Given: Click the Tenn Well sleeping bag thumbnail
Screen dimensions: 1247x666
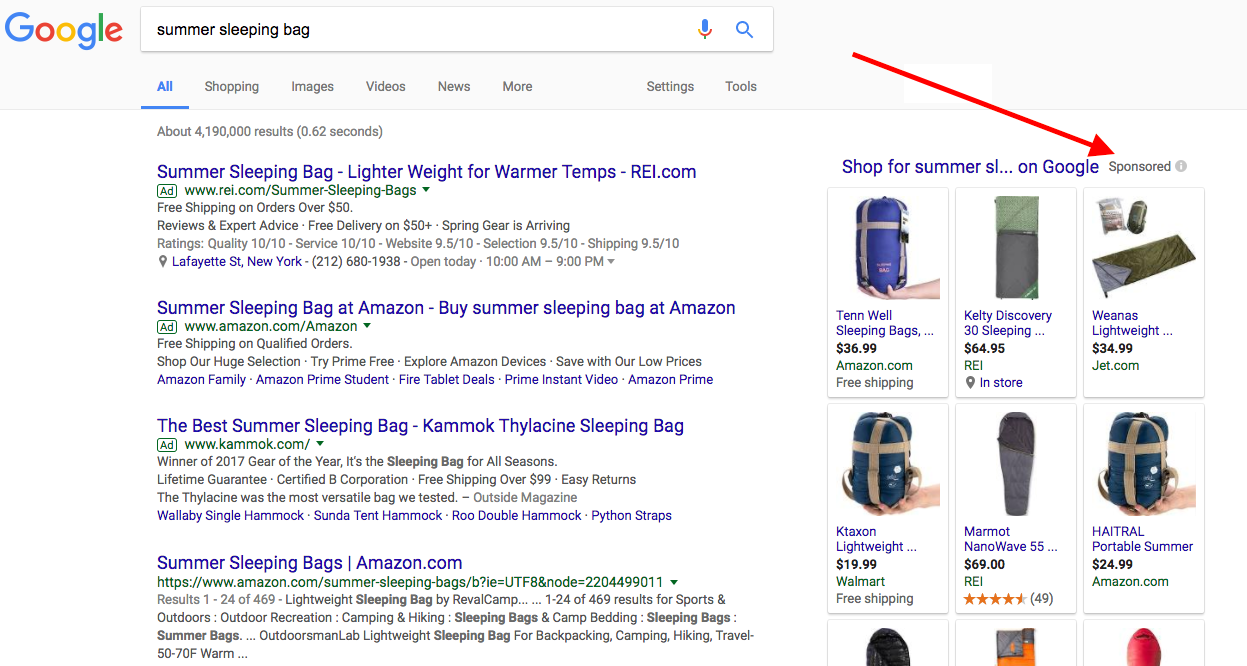Looking at the screenshot, I should click(887, 246).
